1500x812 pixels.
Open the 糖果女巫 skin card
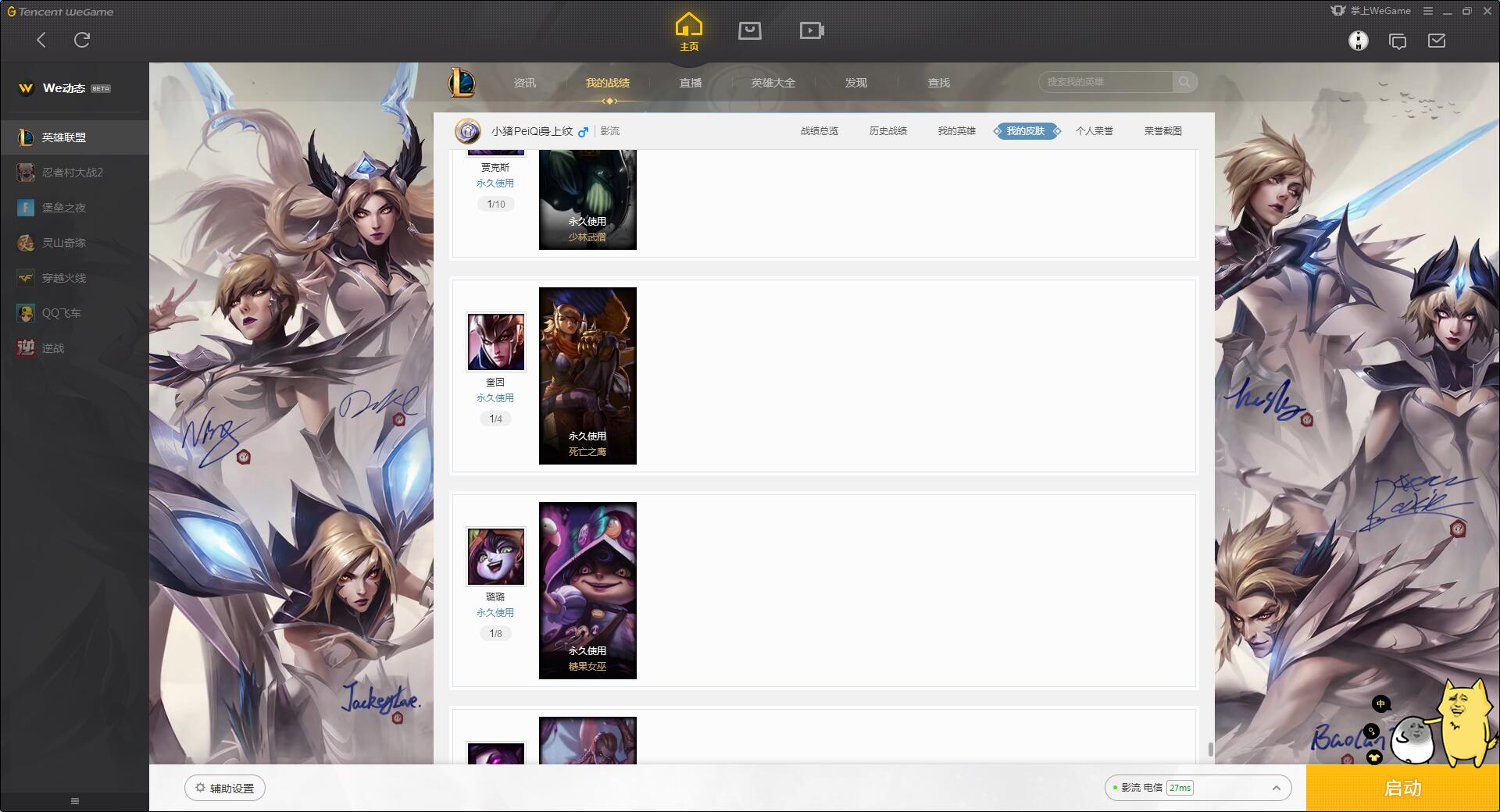(587, 590)
